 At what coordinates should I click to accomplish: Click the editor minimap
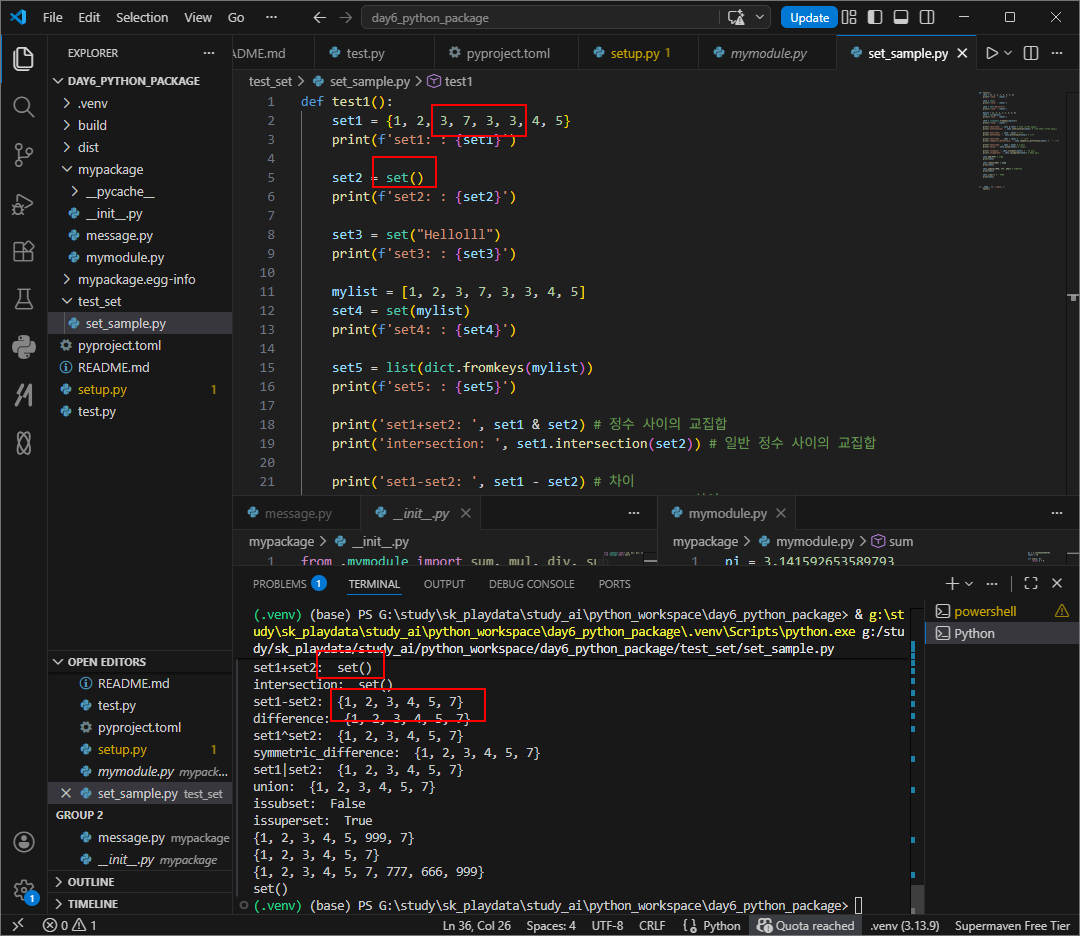[1021, 141]
